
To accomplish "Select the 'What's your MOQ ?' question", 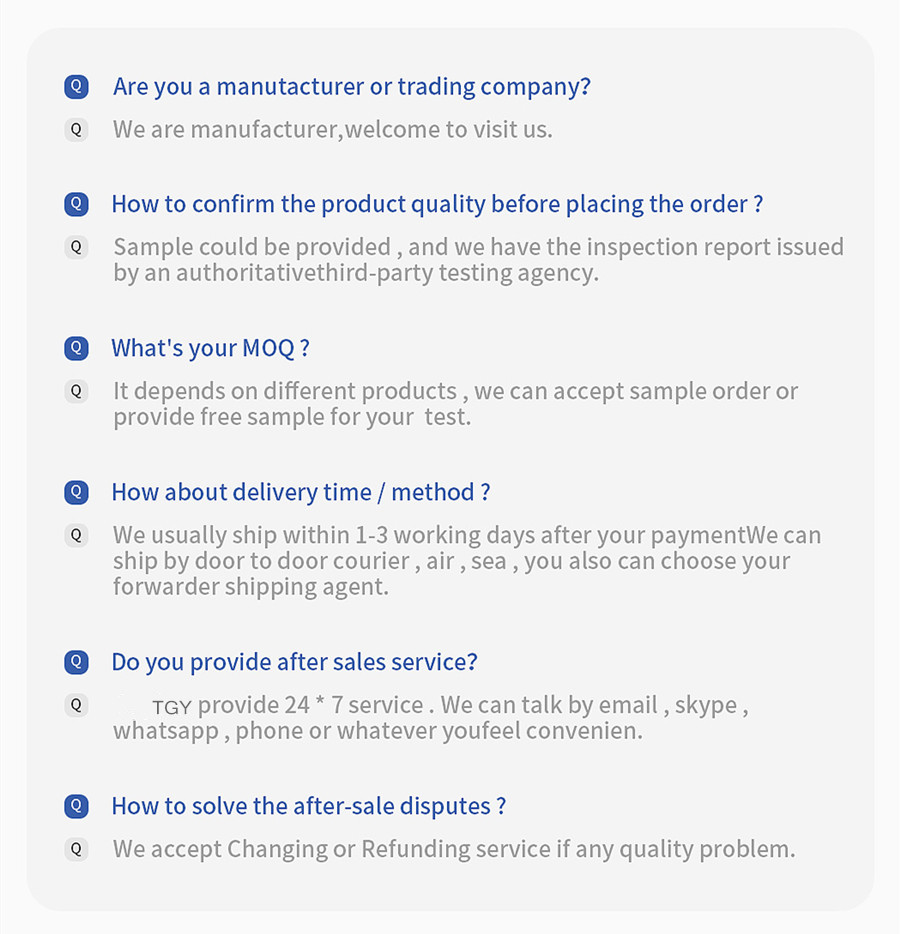I will coord(211,348).
